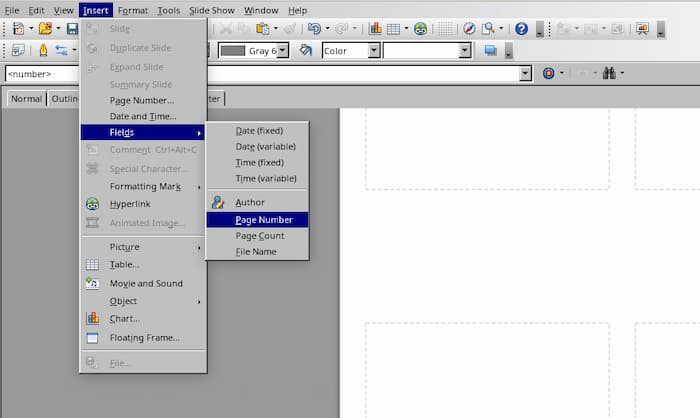Screen dimensions: 700x418
Task: Open the Color area style dropdown
Action: [374, 50]
